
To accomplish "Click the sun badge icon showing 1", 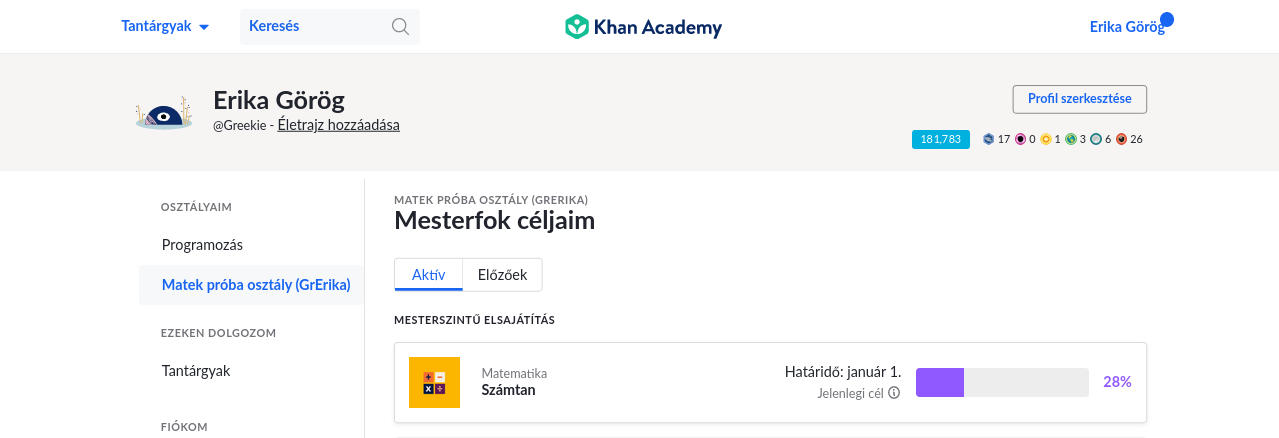I will pos(1046,139).
